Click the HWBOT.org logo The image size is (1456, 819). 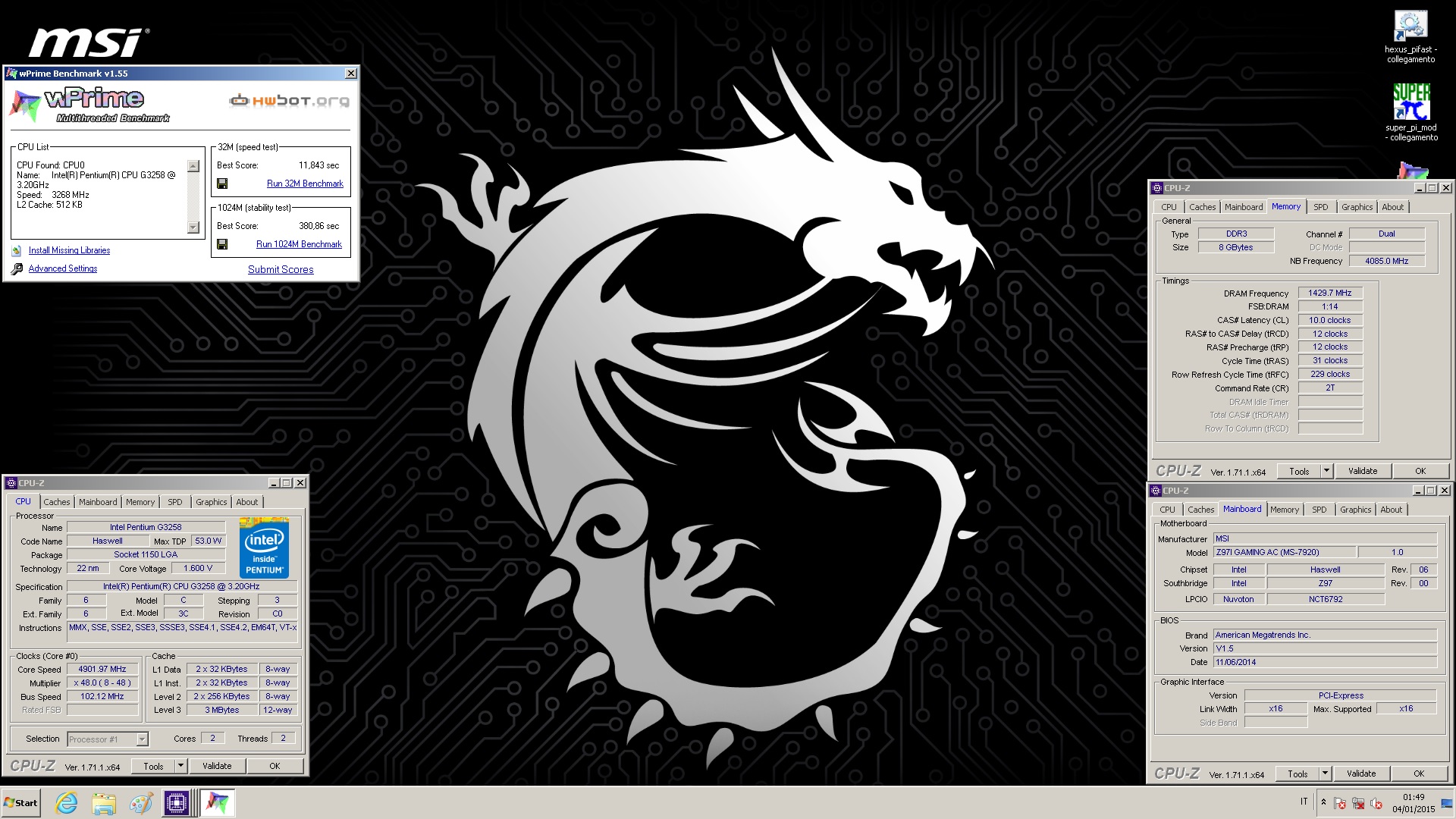pyautogui.click(x=290, y=100)
